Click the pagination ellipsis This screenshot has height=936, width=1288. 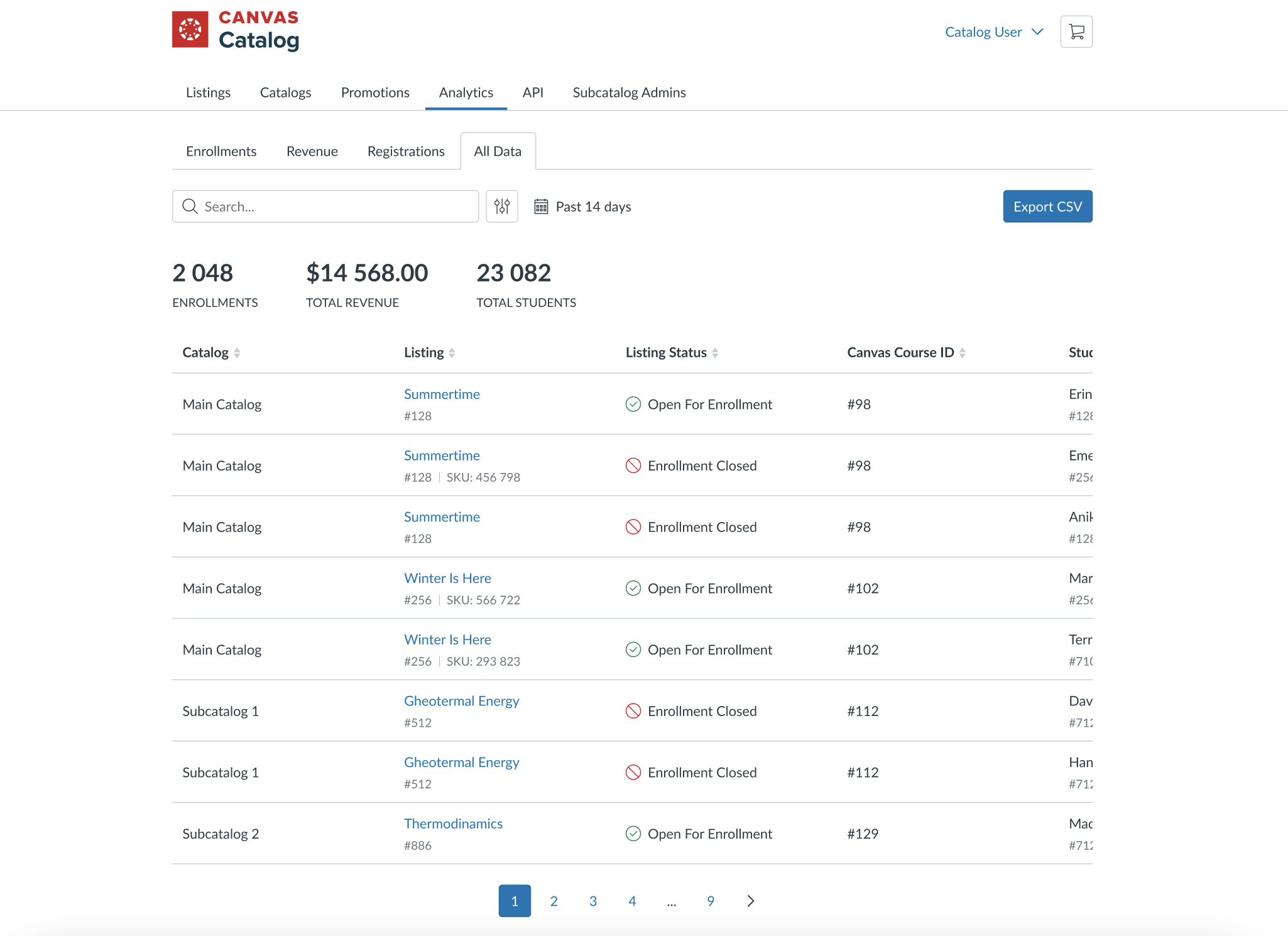[x=671, y=901]
